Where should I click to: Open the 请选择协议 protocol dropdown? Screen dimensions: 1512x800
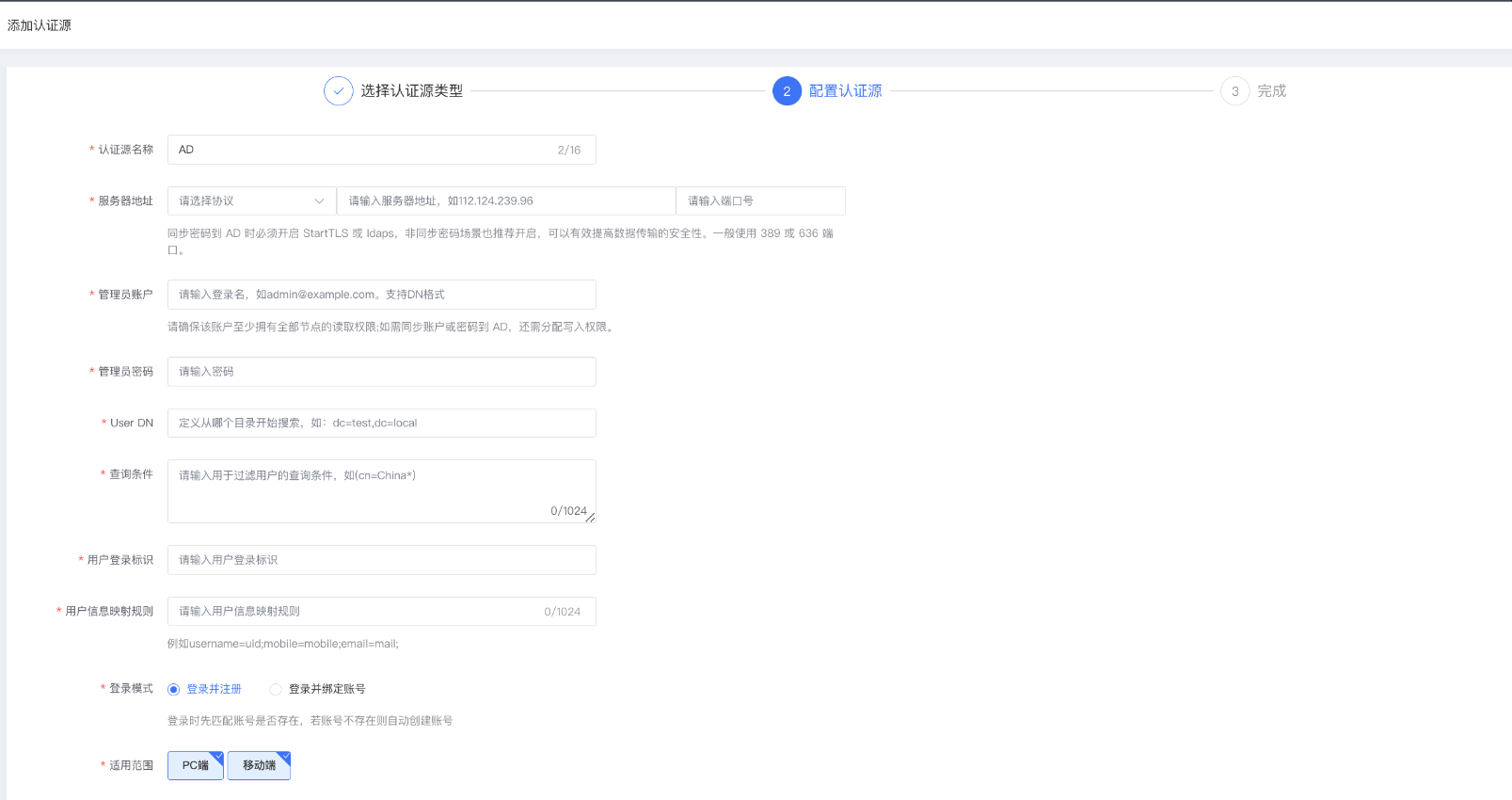(245, 201)
